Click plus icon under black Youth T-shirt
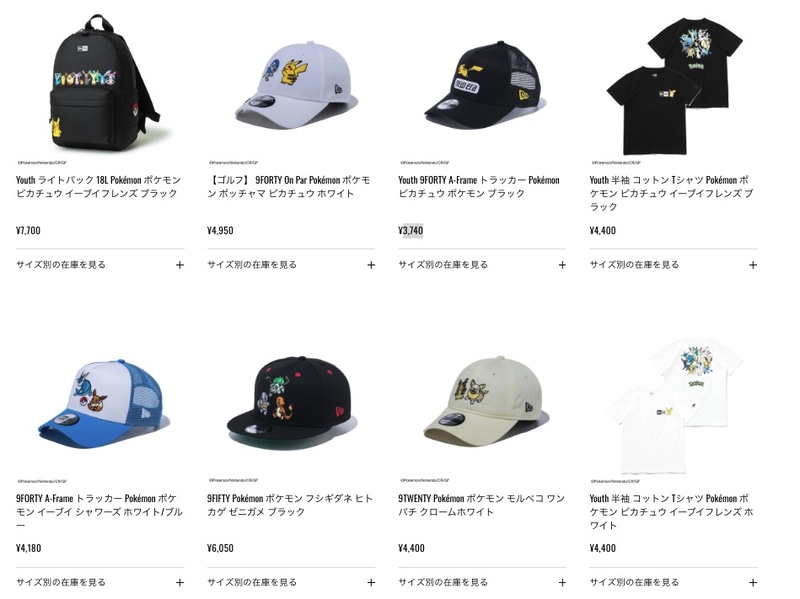 pos(753,265)
